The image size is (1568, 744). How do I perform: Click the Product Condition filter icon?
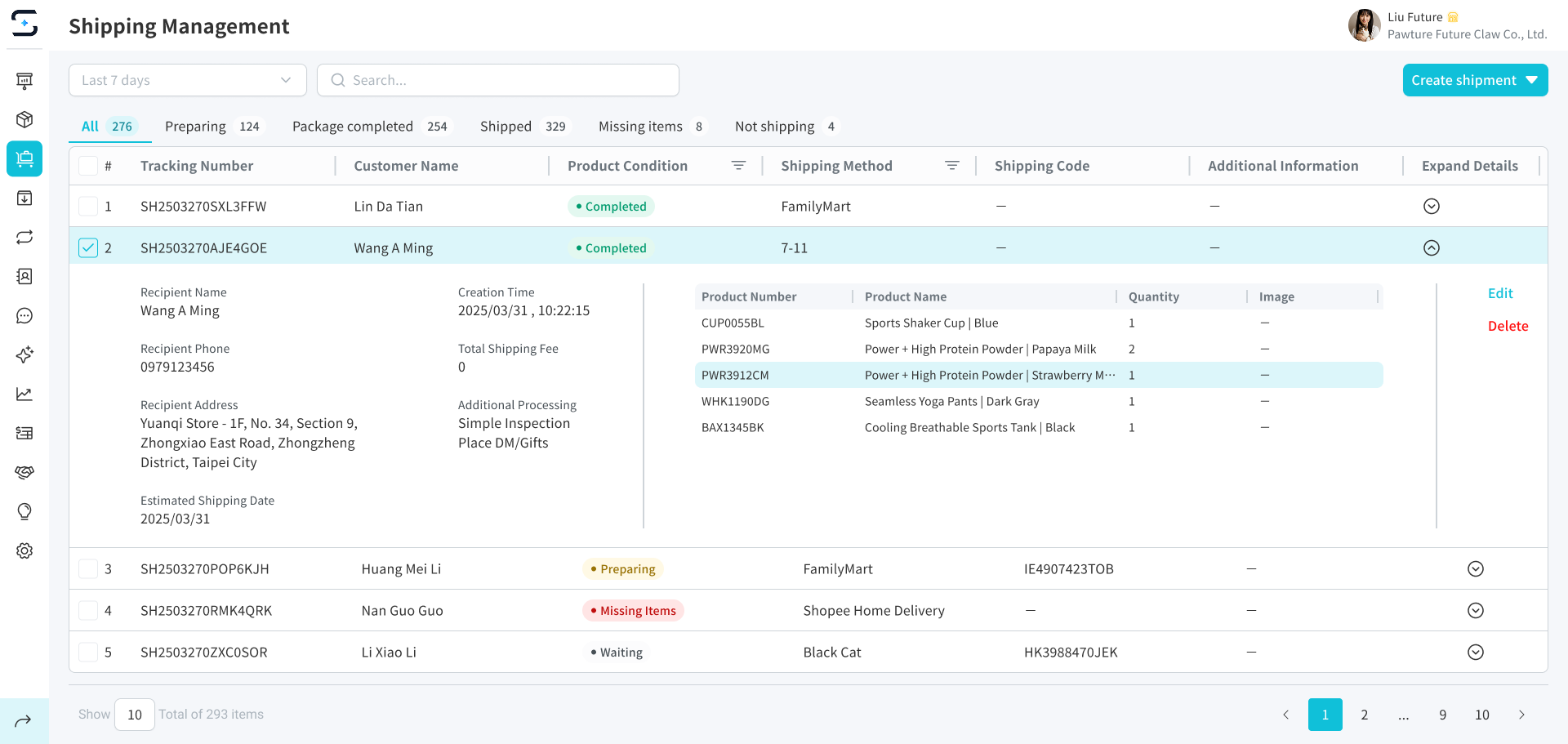tap(738, 166)
